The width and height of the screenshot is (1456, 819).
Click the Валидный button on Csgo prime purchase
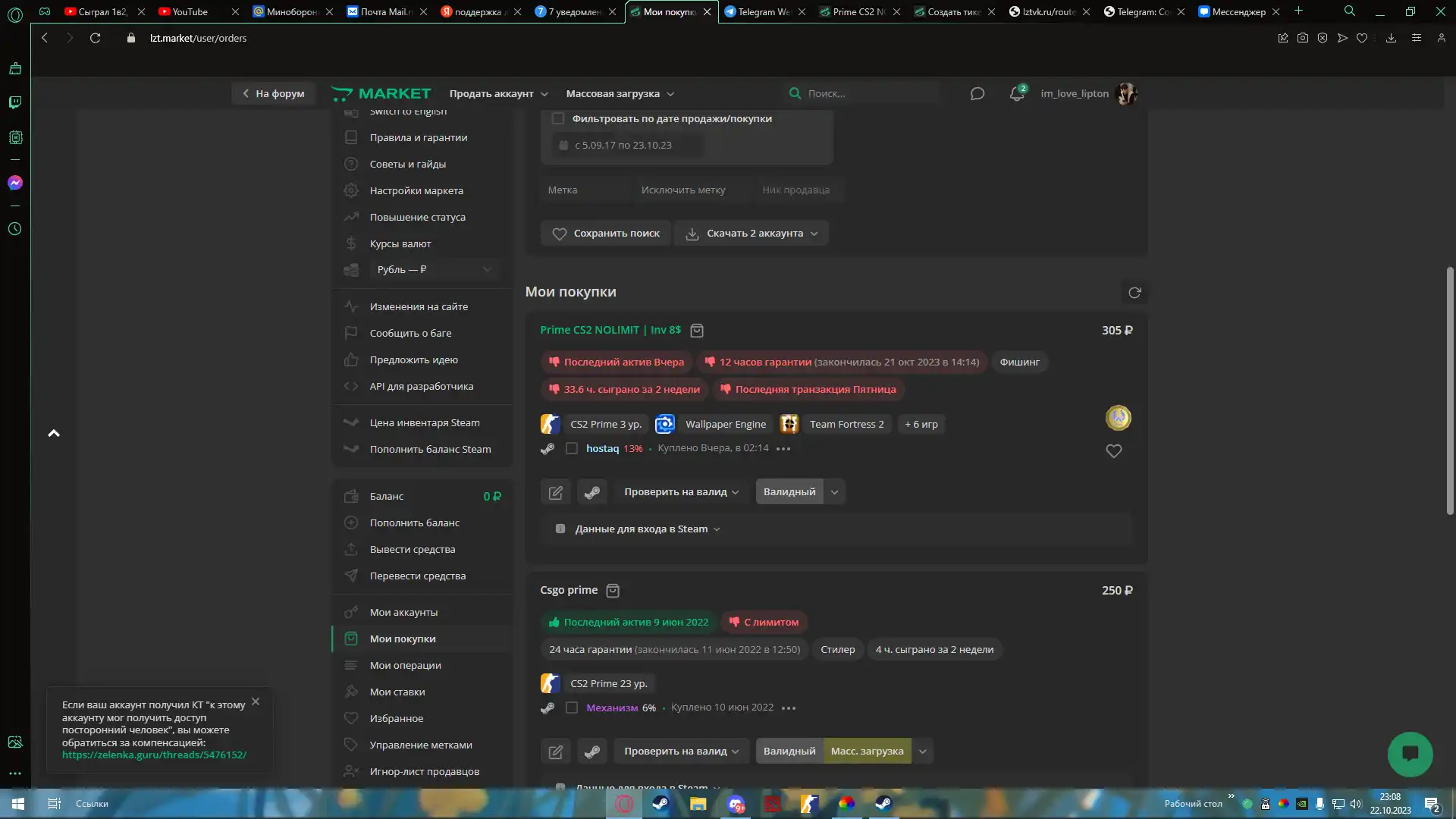coord(789,752)
